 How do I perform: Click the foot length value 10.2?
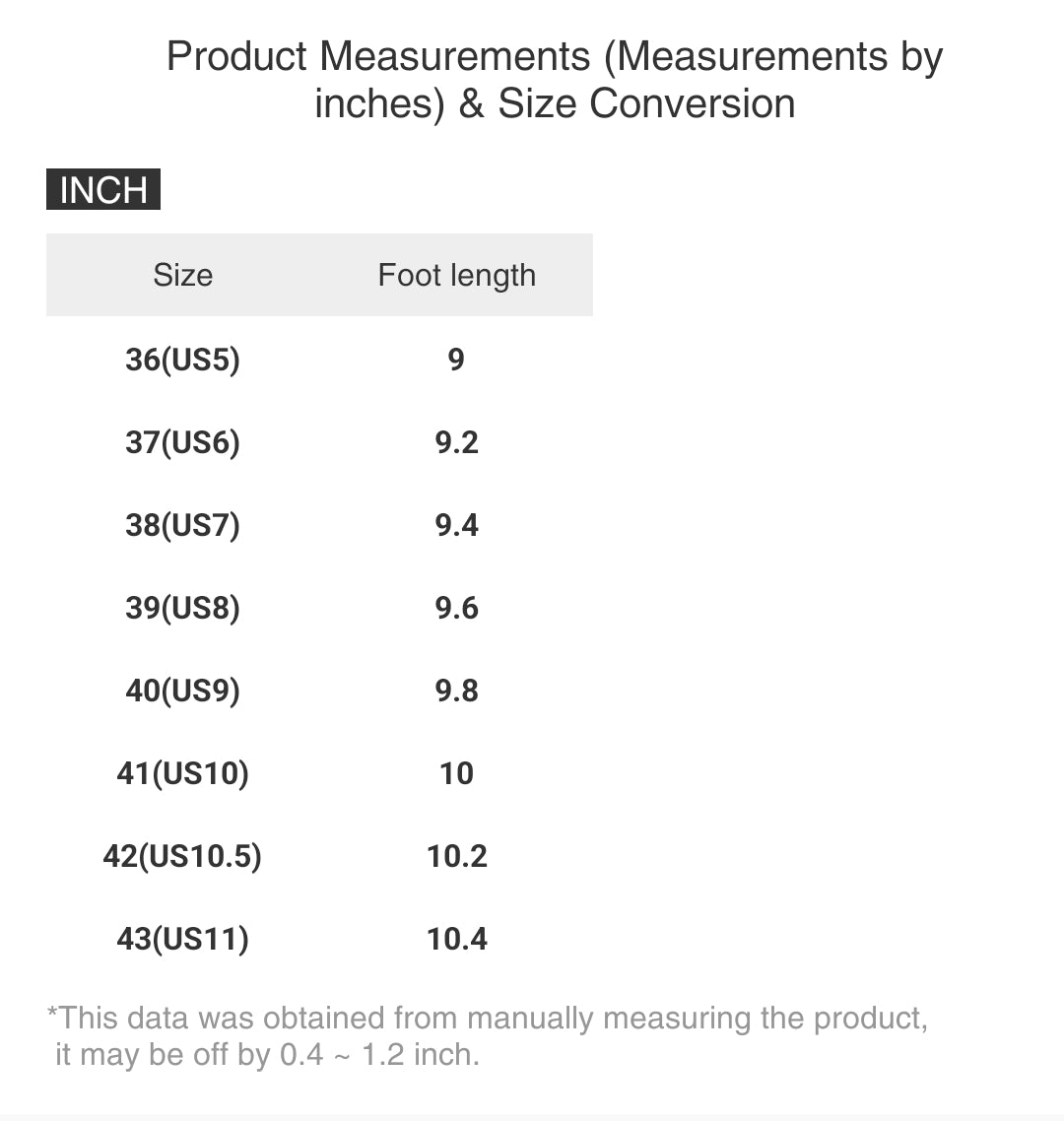point(456,856)
